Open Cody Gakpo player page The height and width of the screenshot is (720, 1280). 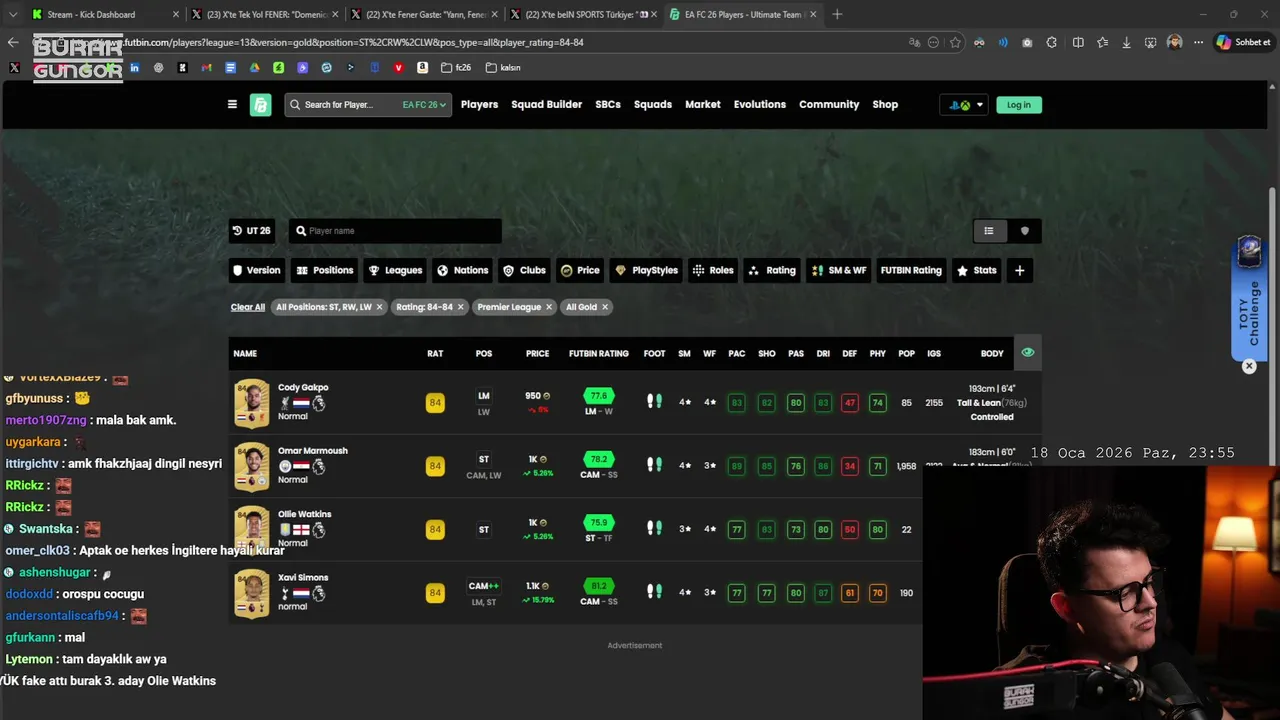point(303,387)
